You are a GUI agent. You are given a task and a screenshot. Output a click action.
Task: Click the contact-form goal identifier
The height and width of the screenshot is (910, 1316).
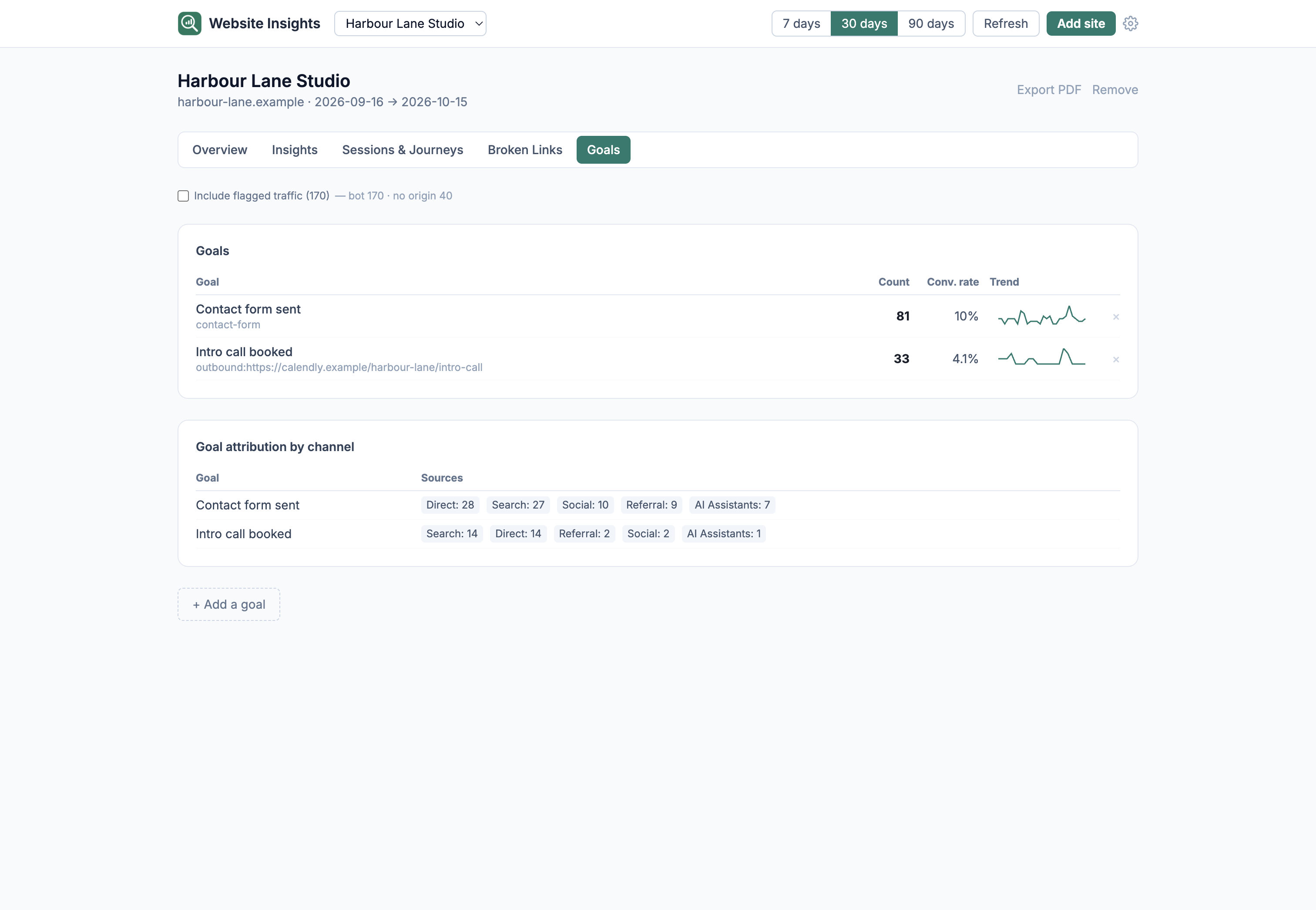[228, 324]
